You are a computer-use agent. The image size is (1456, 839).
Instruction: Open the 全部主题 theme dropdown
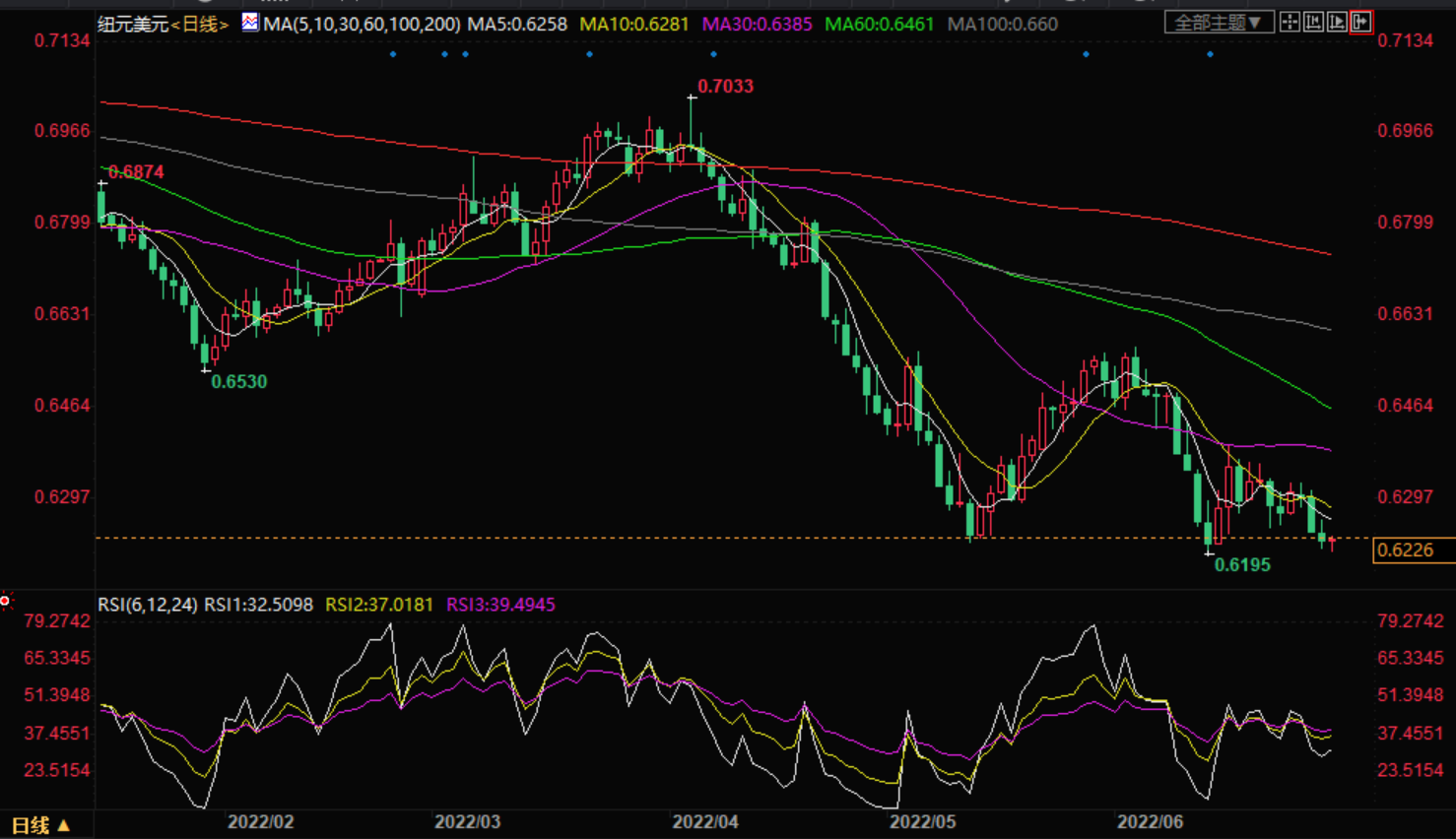coord(1219,22)
